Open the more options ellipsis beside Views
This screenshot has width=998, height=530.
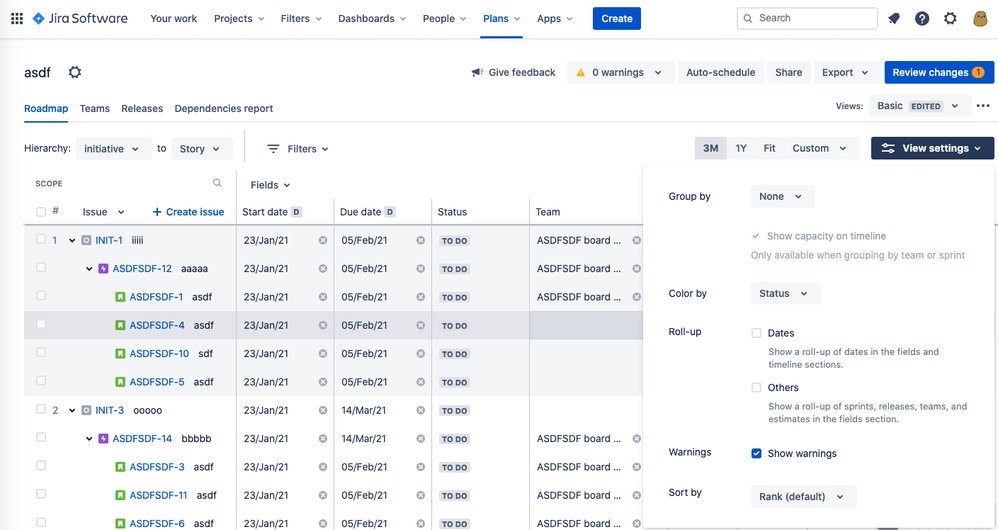point(983,106)
